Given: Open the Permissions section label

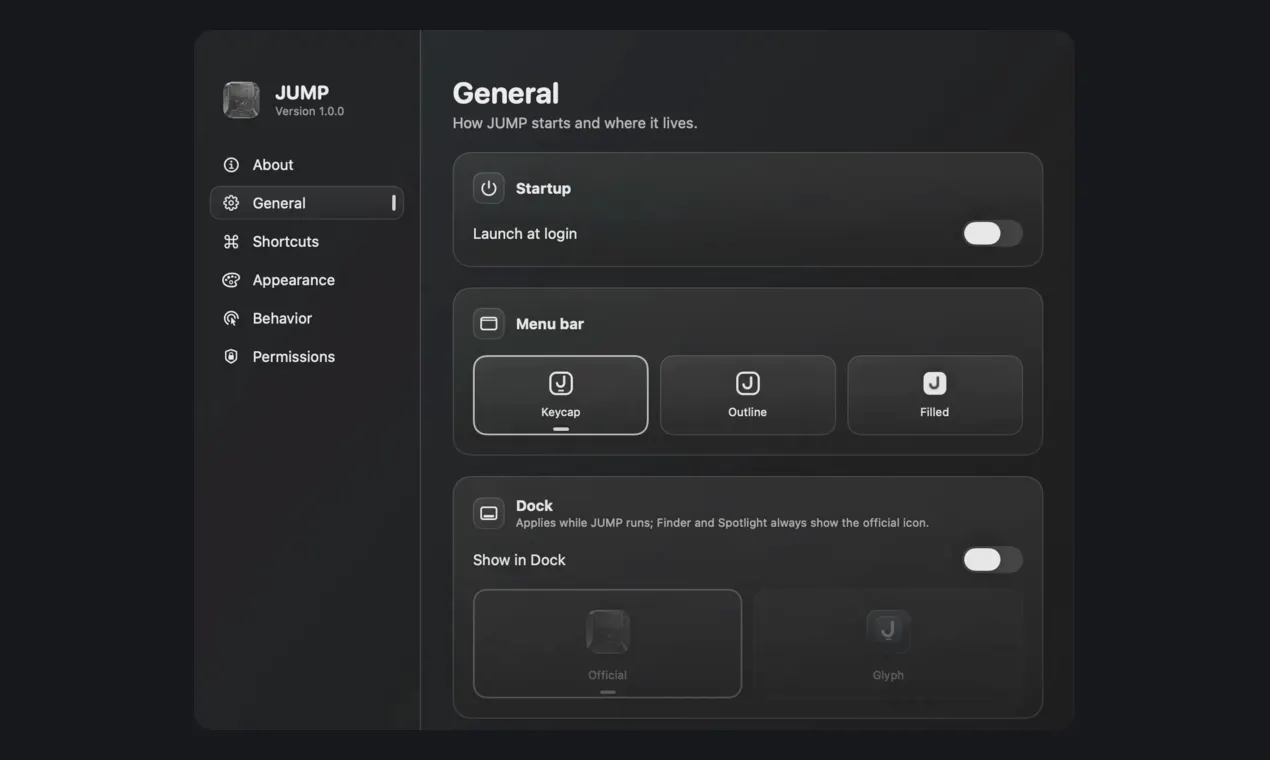Looking at the screenshot, I should [294, 356].
